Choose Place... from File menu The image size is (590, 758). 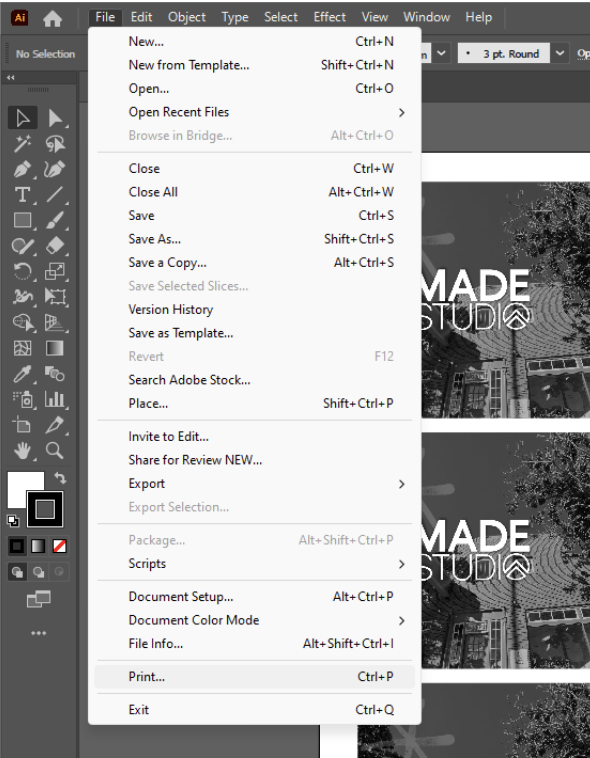tap(254, 403)
